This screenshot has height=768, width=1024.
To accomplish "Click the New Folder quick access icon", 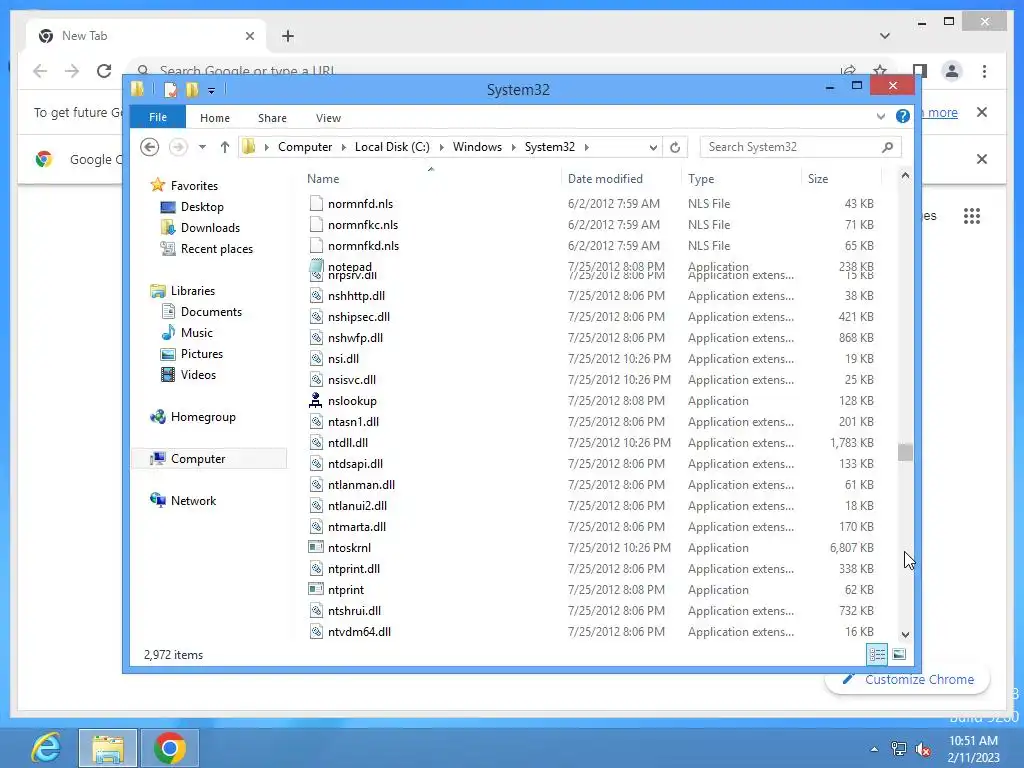I will click(x=192, y=89).
